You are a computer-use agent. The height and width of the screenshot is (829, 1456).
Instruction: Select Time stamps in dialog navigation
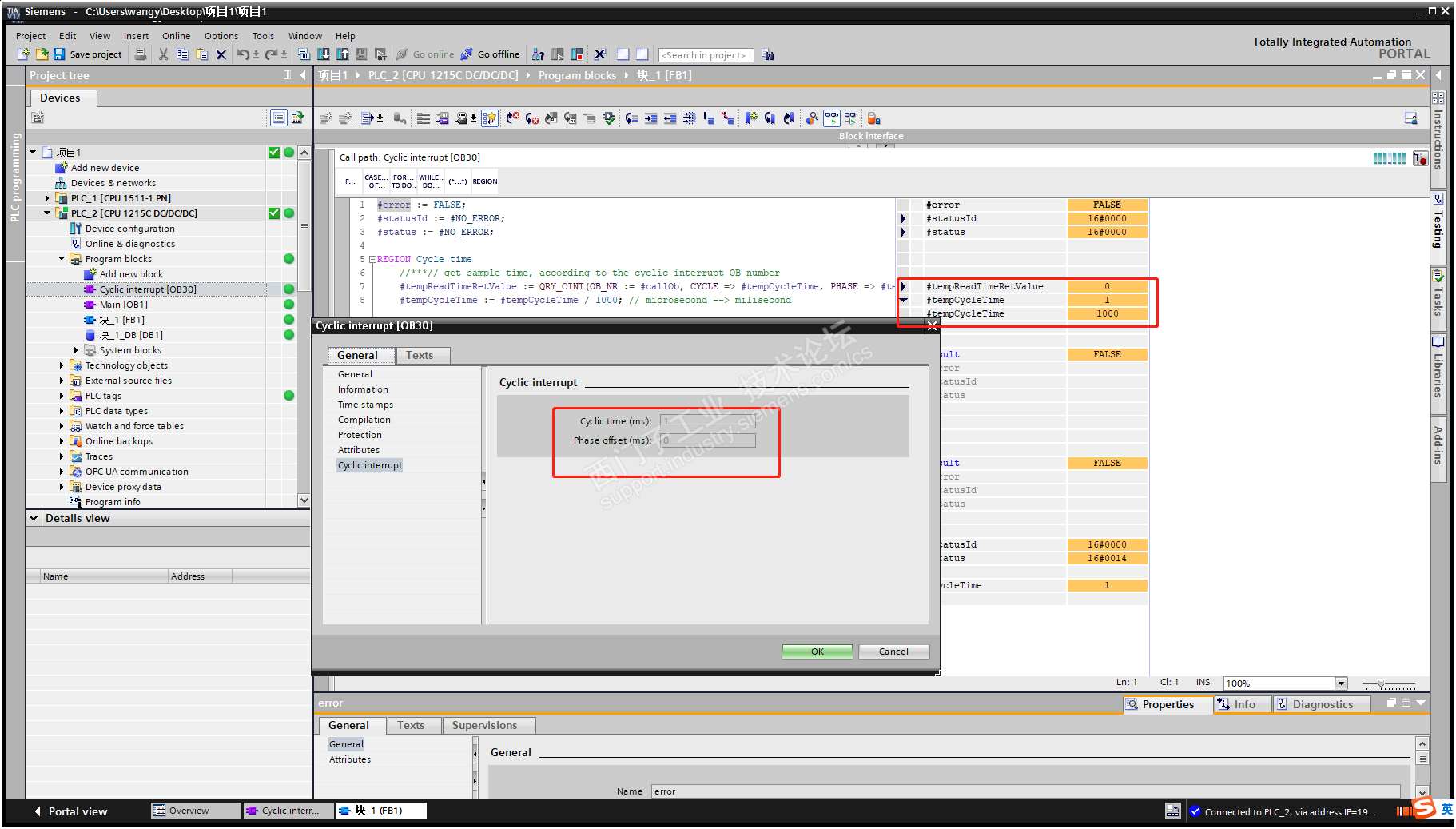tap(365, 405)
